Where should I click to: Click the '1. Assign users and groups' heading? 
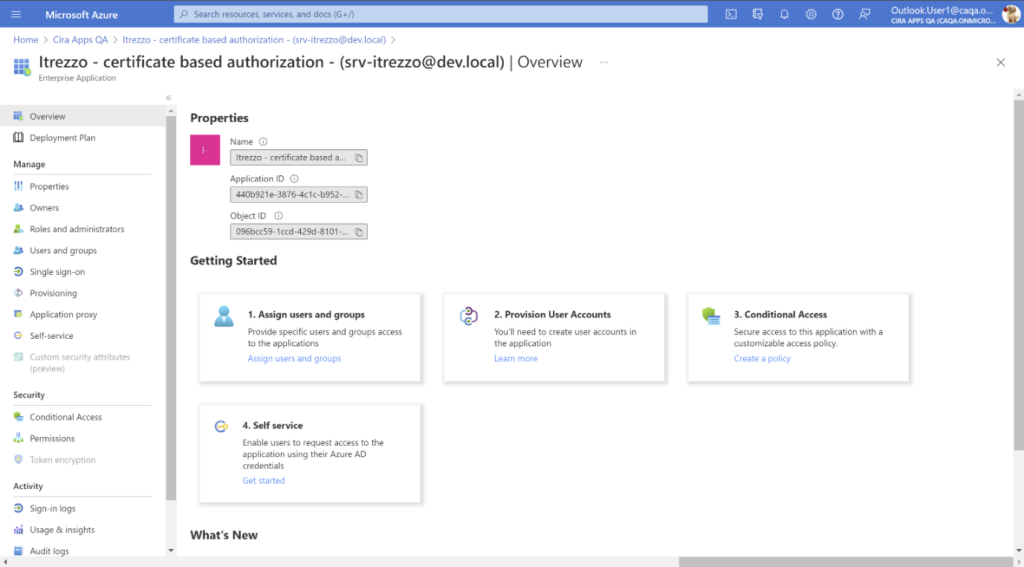306,315
